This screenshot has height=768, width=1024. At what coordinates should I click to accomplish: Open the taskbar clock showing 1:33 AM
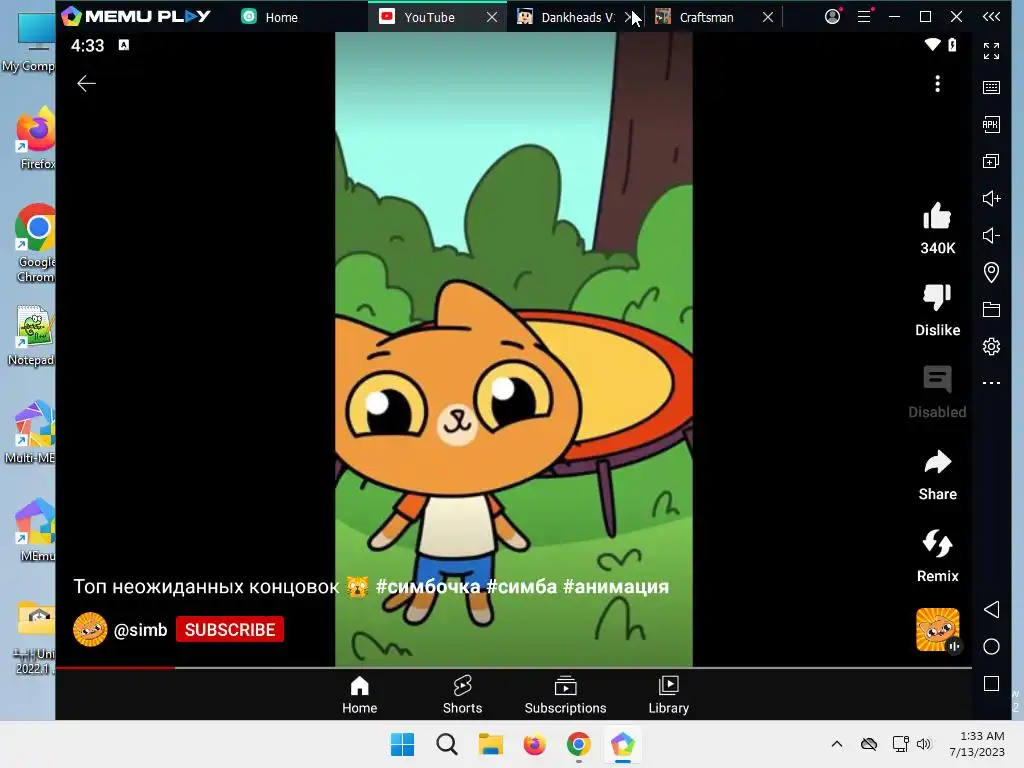[977, 744]
